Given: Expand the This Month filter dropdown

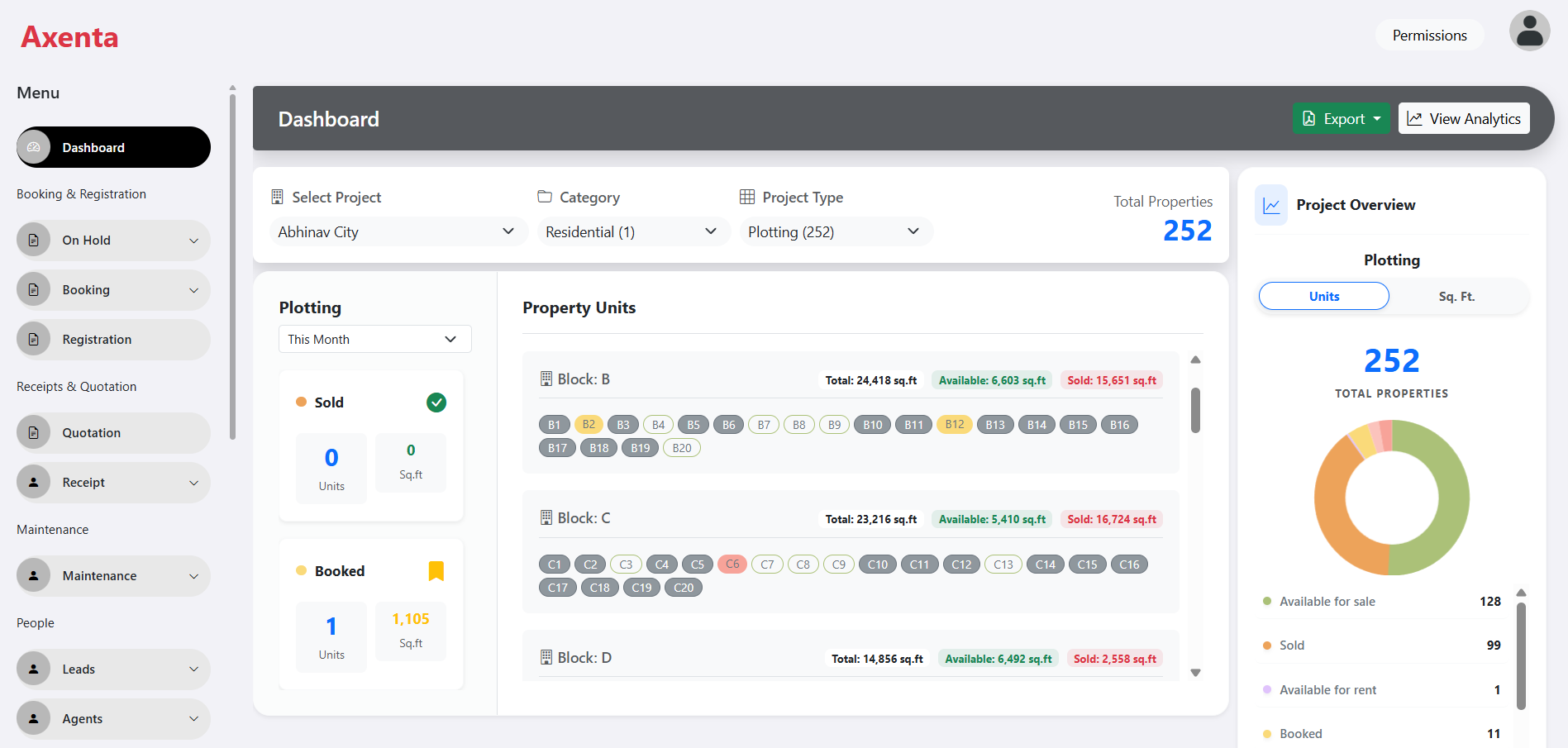Looking at the screenshot, I should tap(374, 339).
